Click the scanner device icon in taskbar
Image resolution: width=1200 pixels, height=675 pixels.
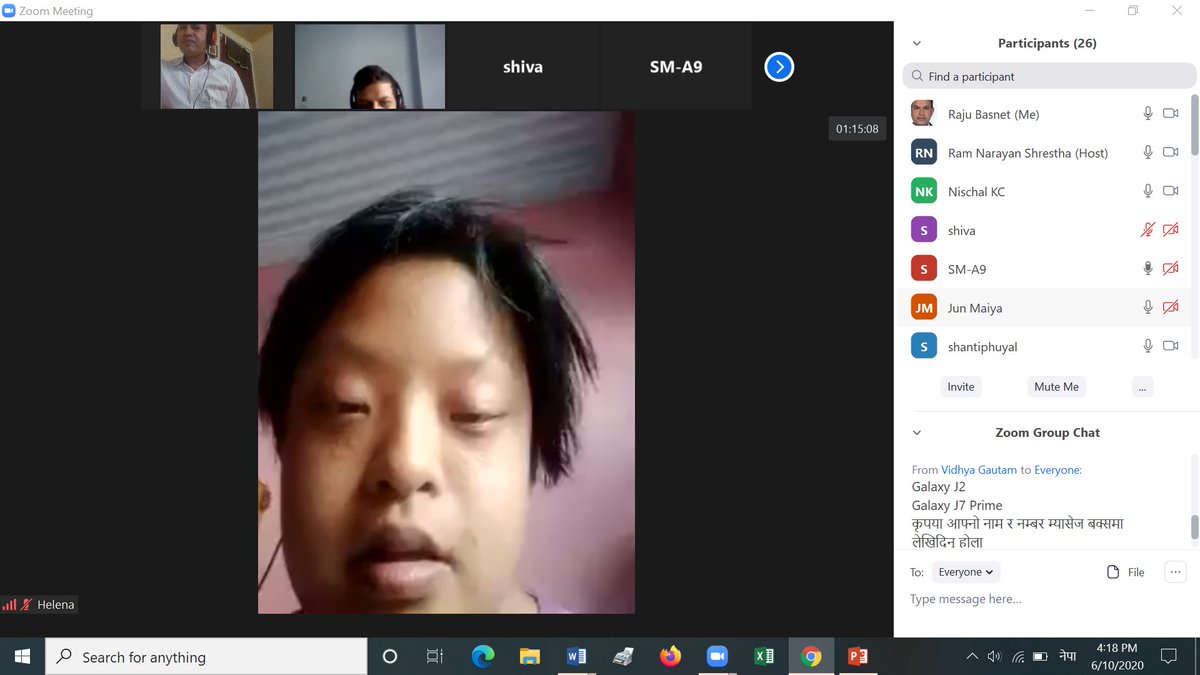(623, 656)
